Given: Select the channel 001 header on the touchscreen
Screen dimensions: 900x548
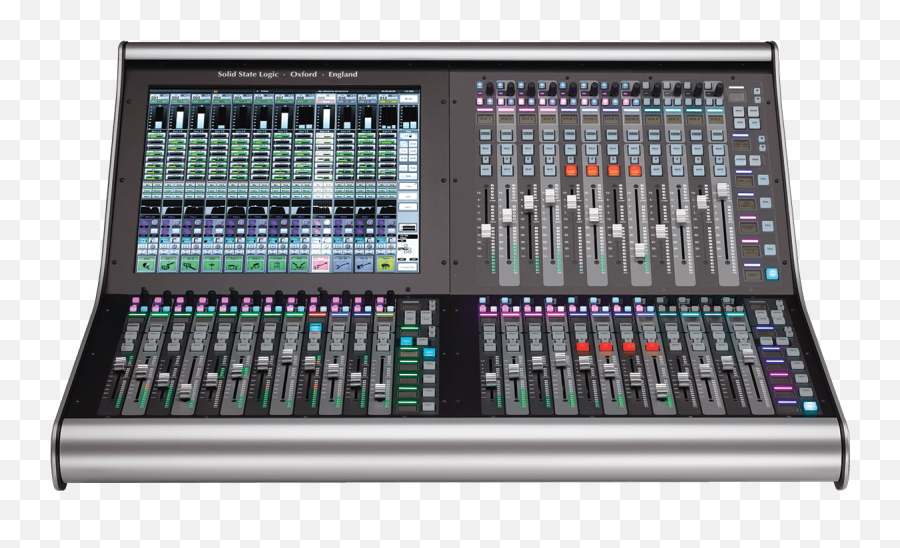Looking at the screenshot, I should pos(160,98).
